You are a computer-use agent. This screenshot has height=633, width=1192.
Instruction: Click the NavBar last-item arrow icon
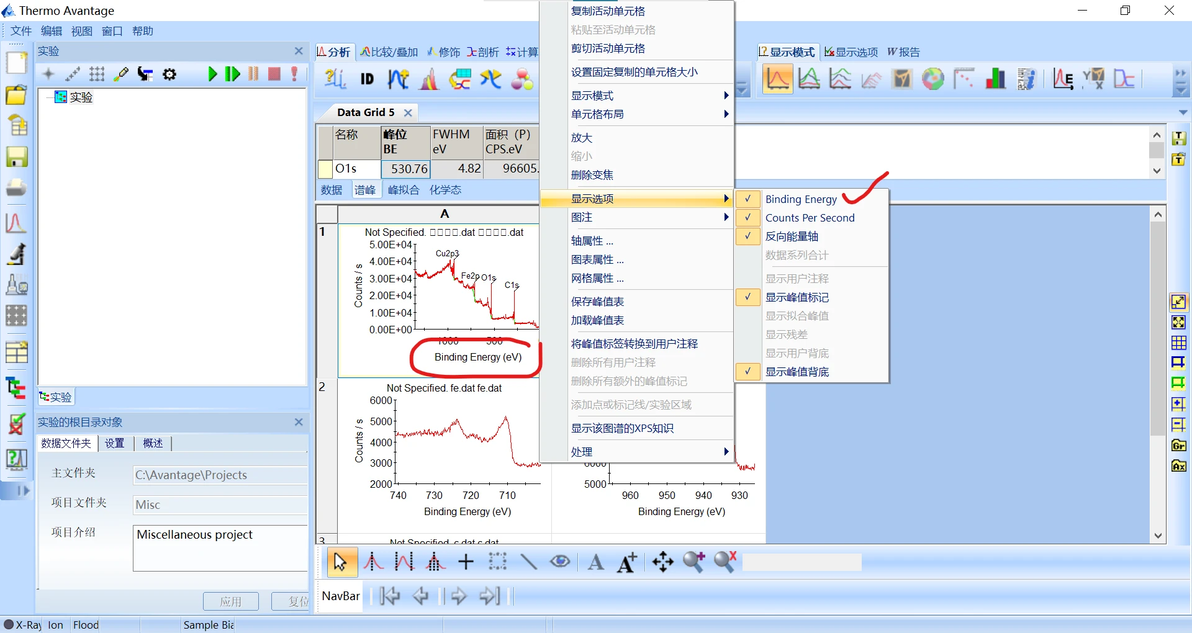[x=490, y=597]
